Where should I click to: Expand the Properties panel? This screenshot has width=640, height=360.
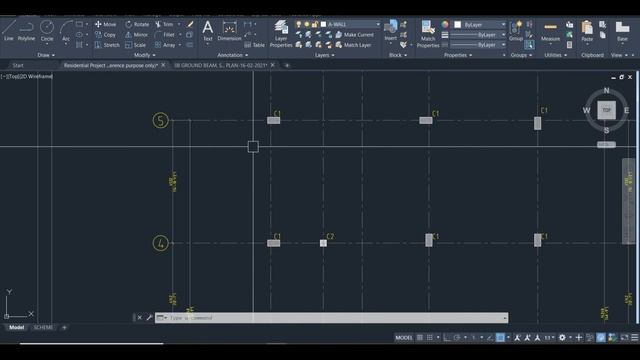(458, 55)
